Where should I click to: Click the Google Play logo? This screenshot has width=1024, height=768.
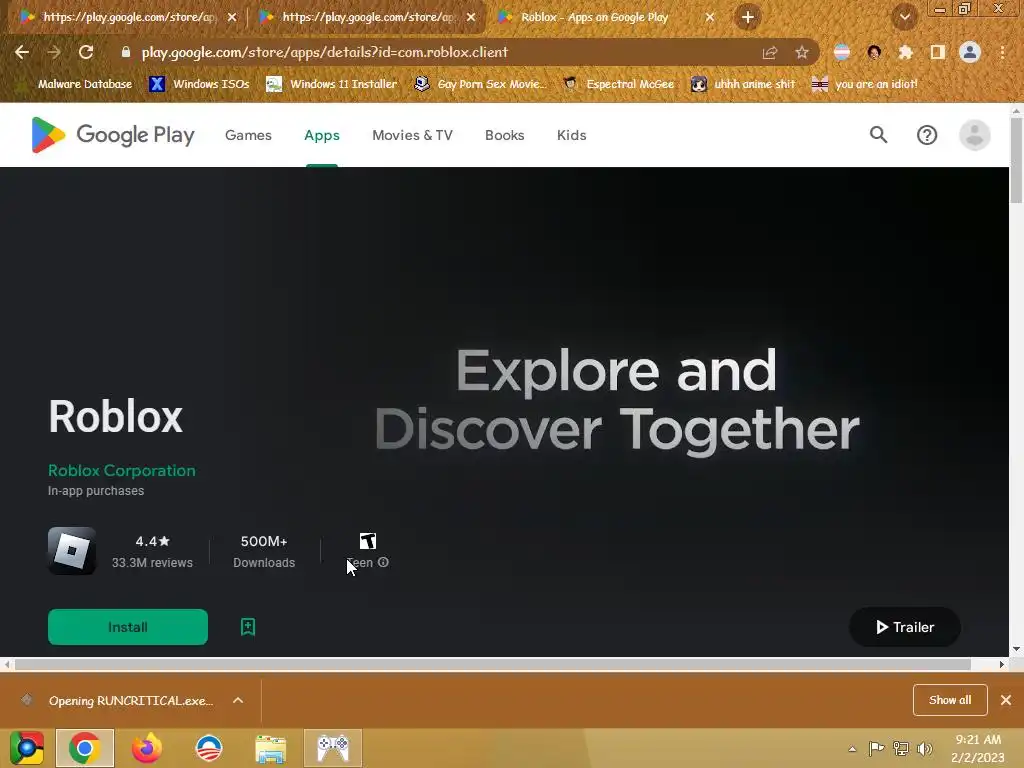tap(113, 135)
